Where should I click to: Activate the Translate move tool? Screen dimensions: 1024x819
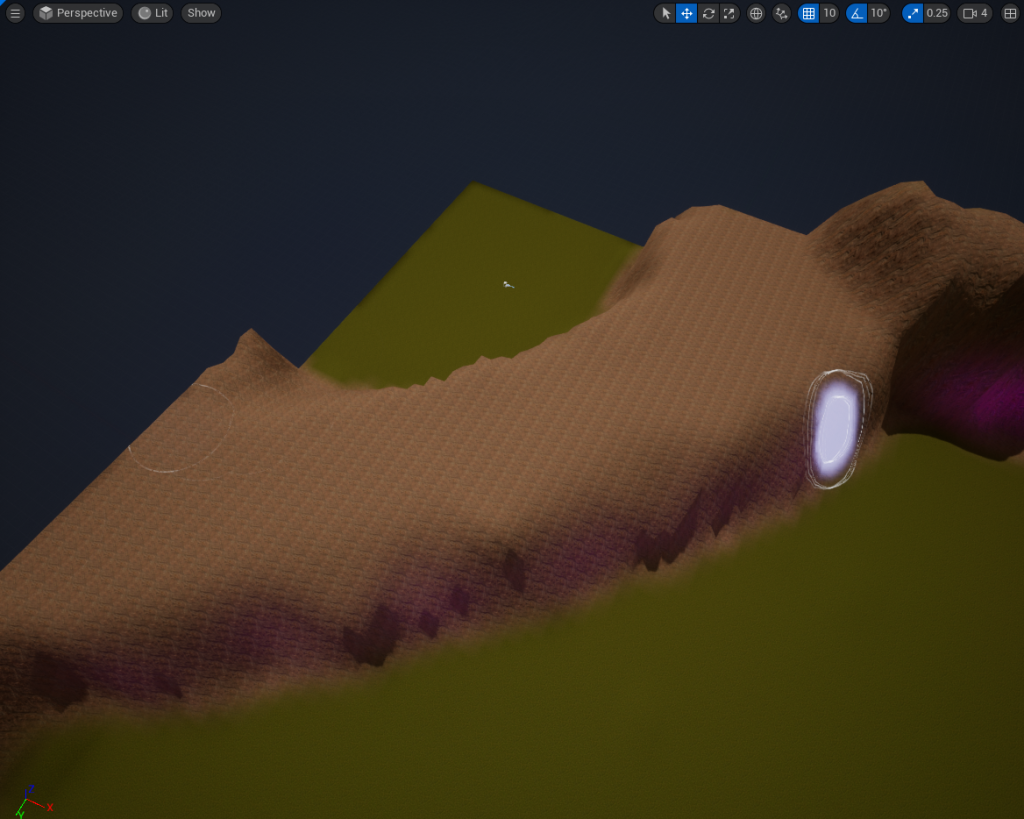point(687,13)
